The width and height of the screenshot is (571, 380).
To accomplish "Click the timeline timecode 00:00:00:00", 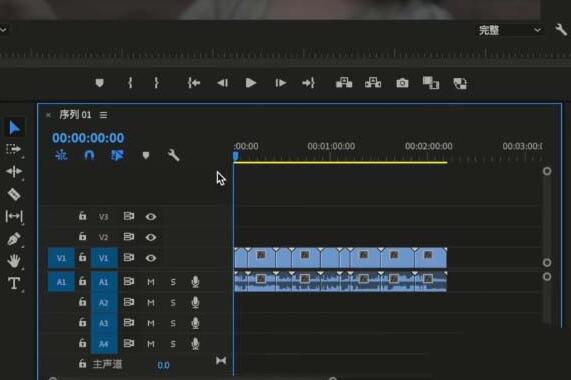I will click(88, 138).
